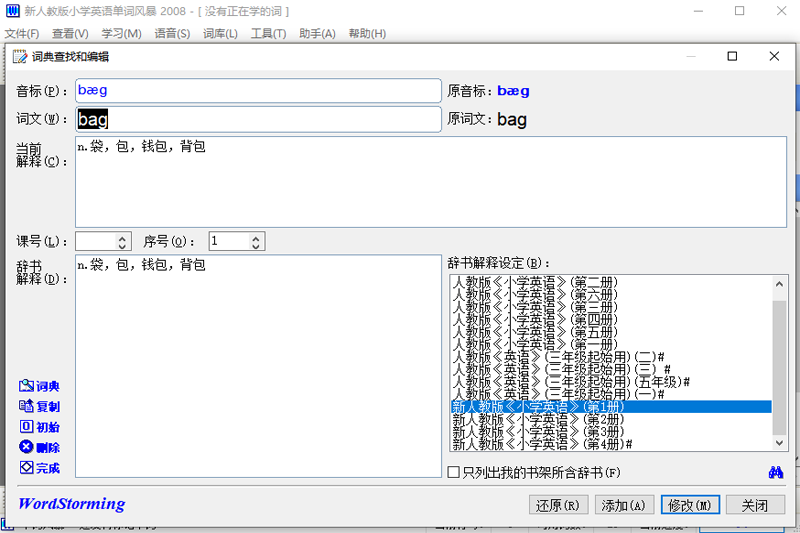Select 新人教版《小学英语》(第2册) entry
The image size is (800, 533).
(x=611, y=419)
